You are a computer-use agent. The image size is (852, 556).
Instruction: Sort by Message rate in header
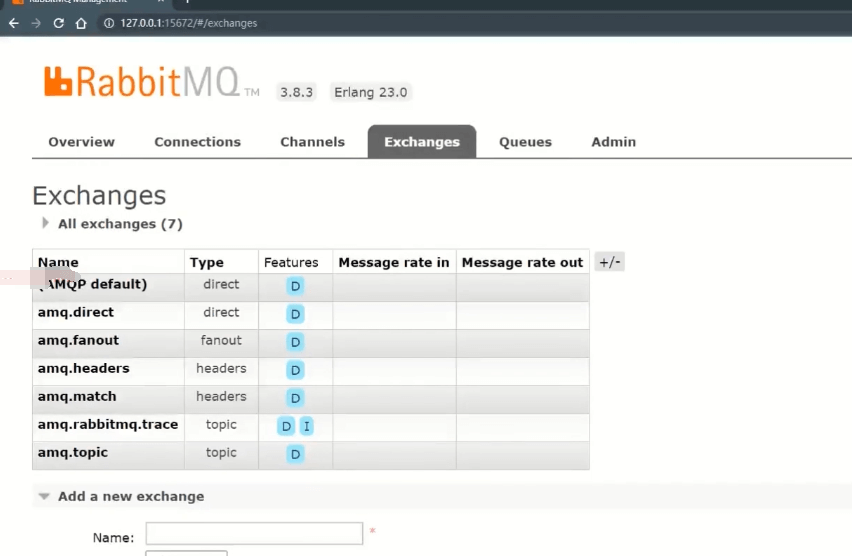point(394,263)
